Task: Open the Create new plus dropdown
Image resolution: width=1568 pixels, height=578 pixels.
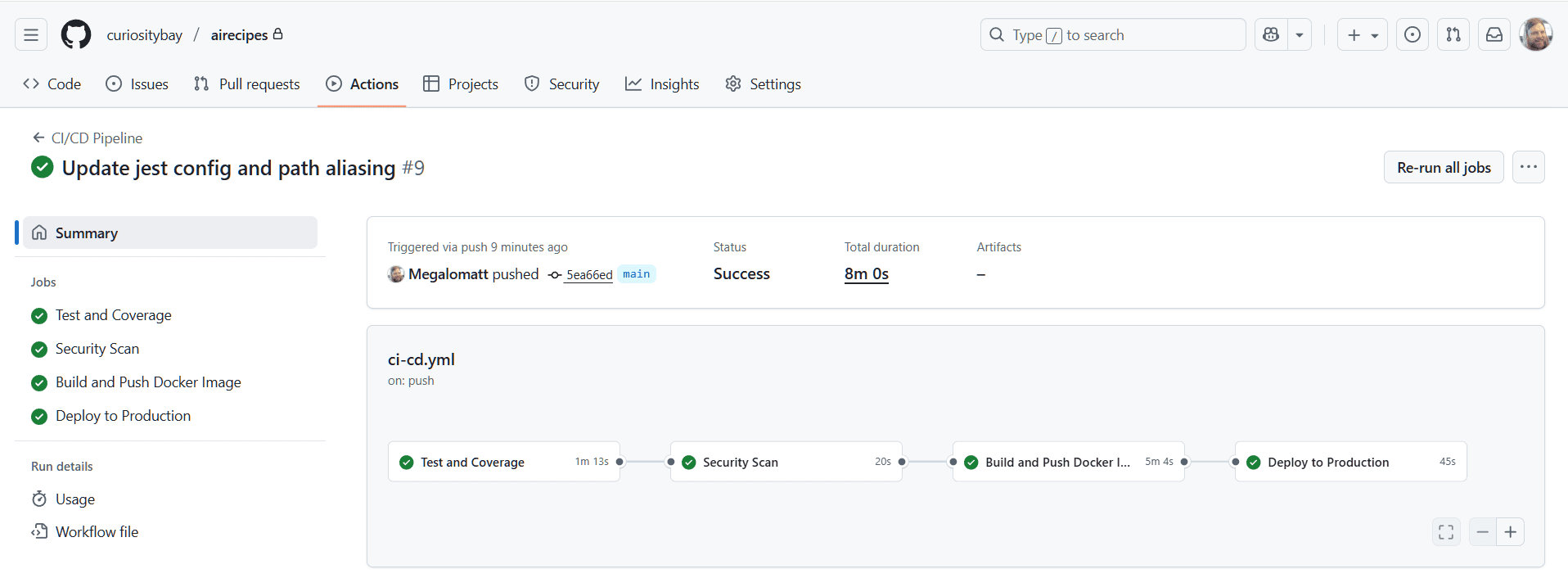Action: pos(1363,35)
